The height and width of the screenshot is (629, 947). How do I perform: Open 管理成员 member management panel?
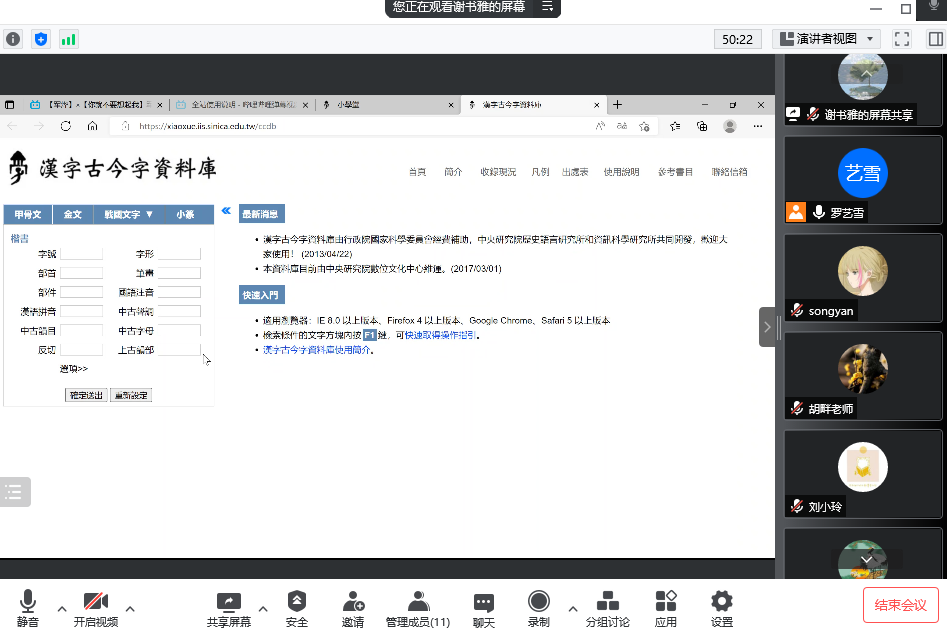(x=418, y=603)
